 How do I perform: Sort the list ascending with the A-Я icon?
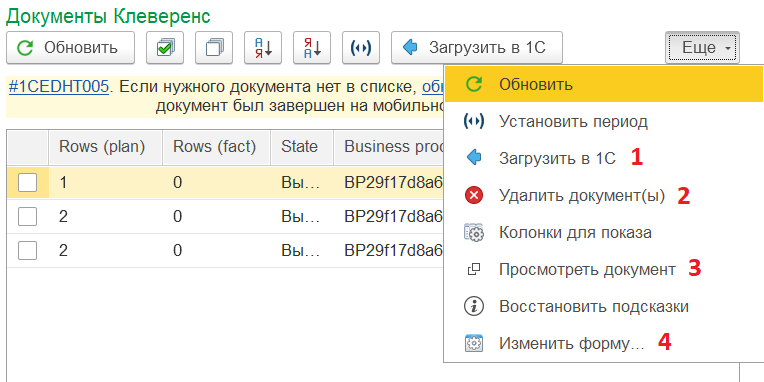click(263, 48)
